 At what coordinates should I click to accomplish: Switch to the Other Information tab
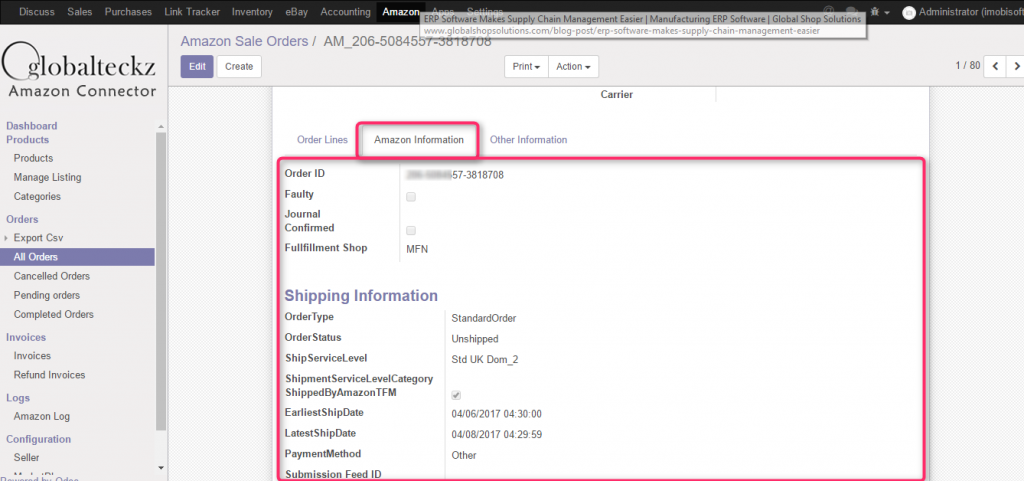(528, 140)
